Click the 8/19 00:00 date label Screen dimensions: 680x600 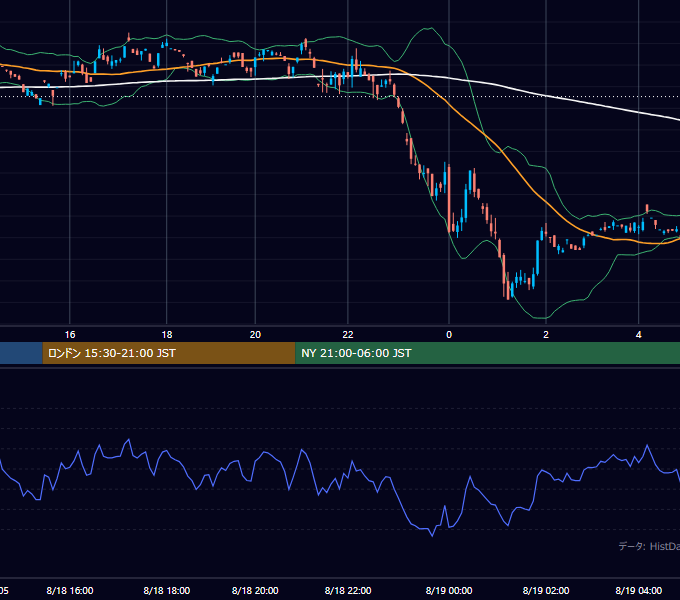pyautogui.click(x=449, y=590)
